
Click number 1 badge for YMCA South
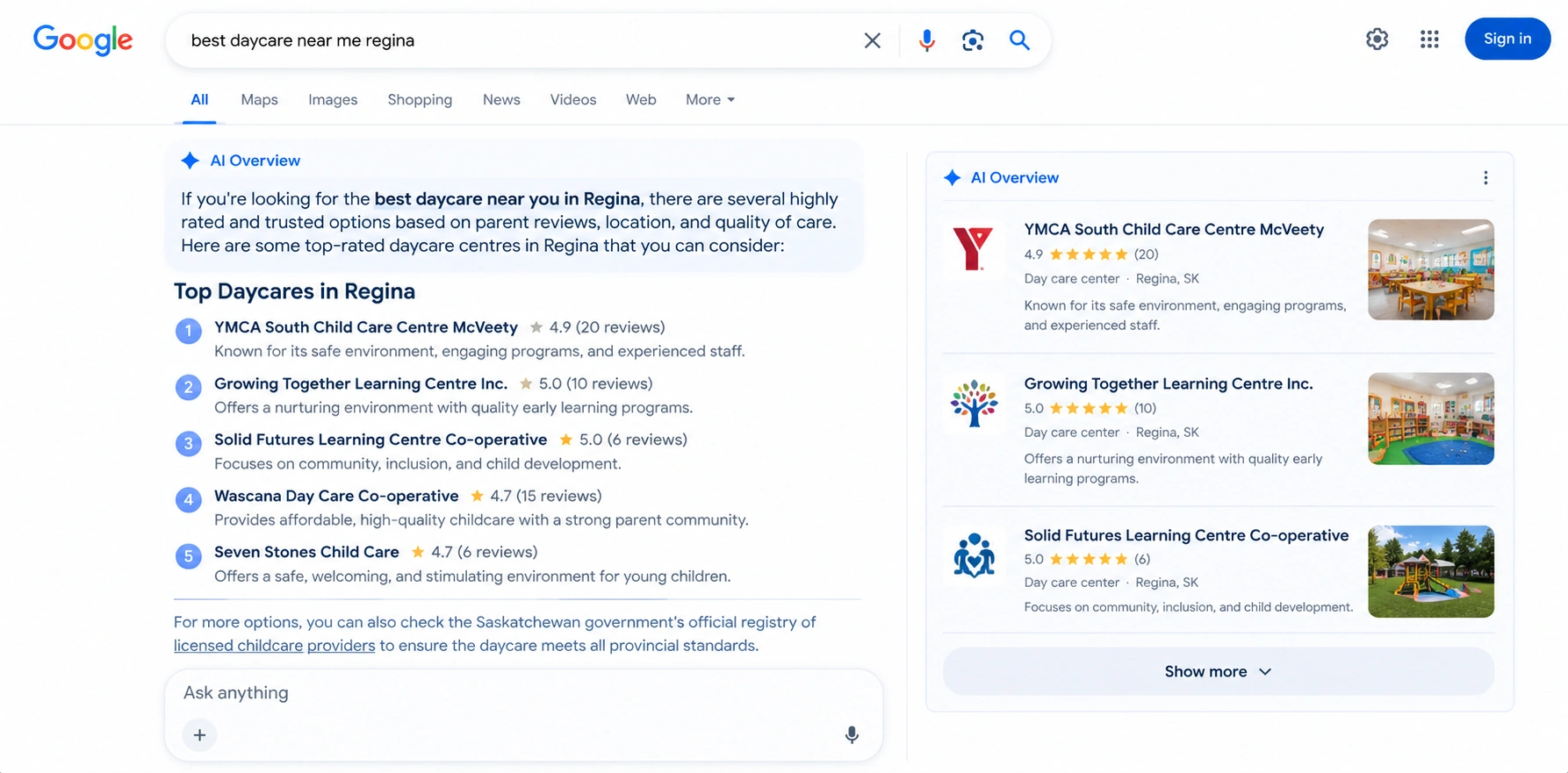tap(188, 331)
